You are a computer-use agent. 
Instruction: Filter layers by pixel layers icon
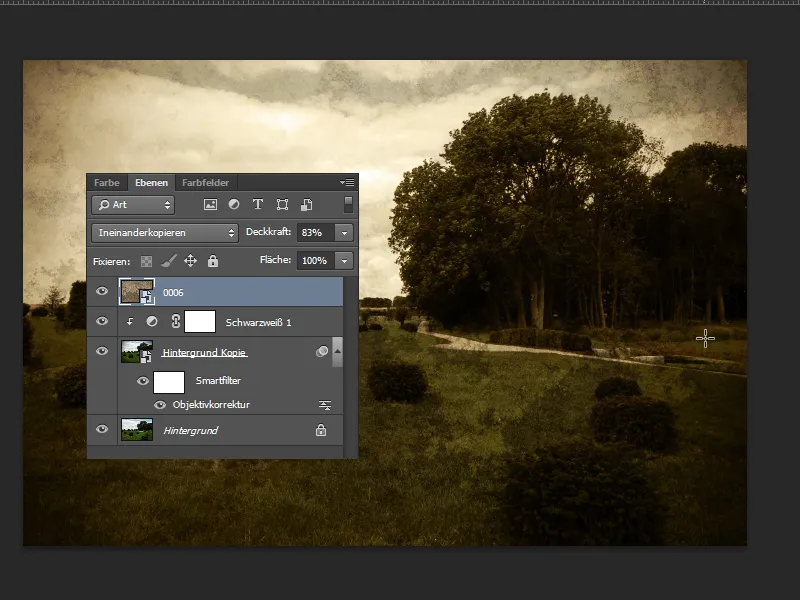210,205
